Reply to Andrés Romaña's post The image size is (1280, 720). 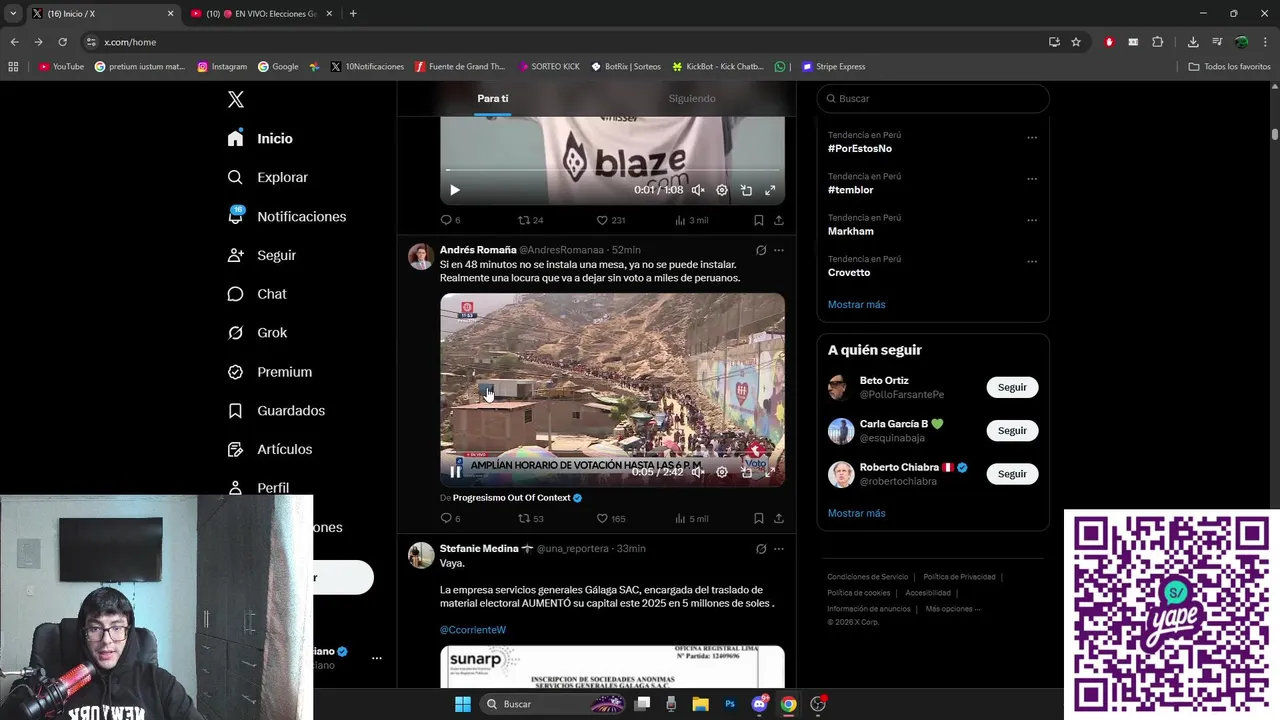pos(450,518)
